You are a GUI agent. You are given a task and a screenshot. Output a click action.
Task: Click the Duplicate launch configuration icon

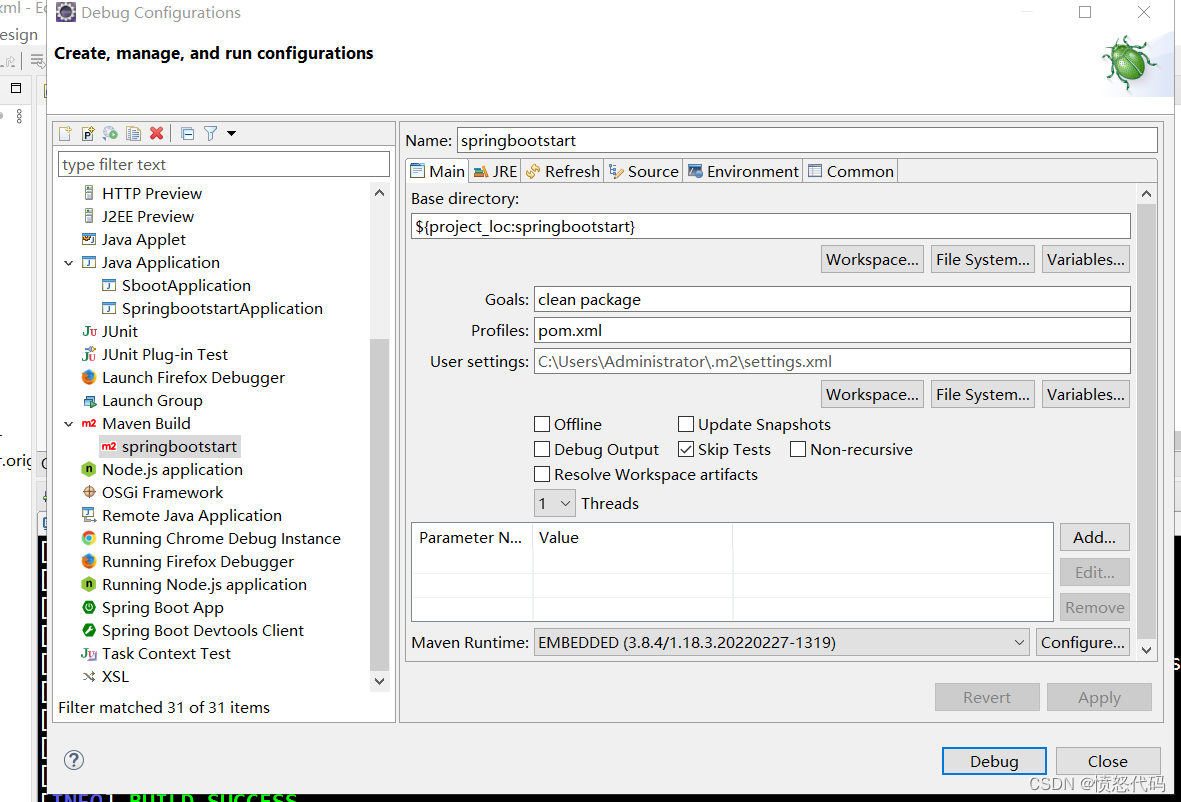point(133,133)
